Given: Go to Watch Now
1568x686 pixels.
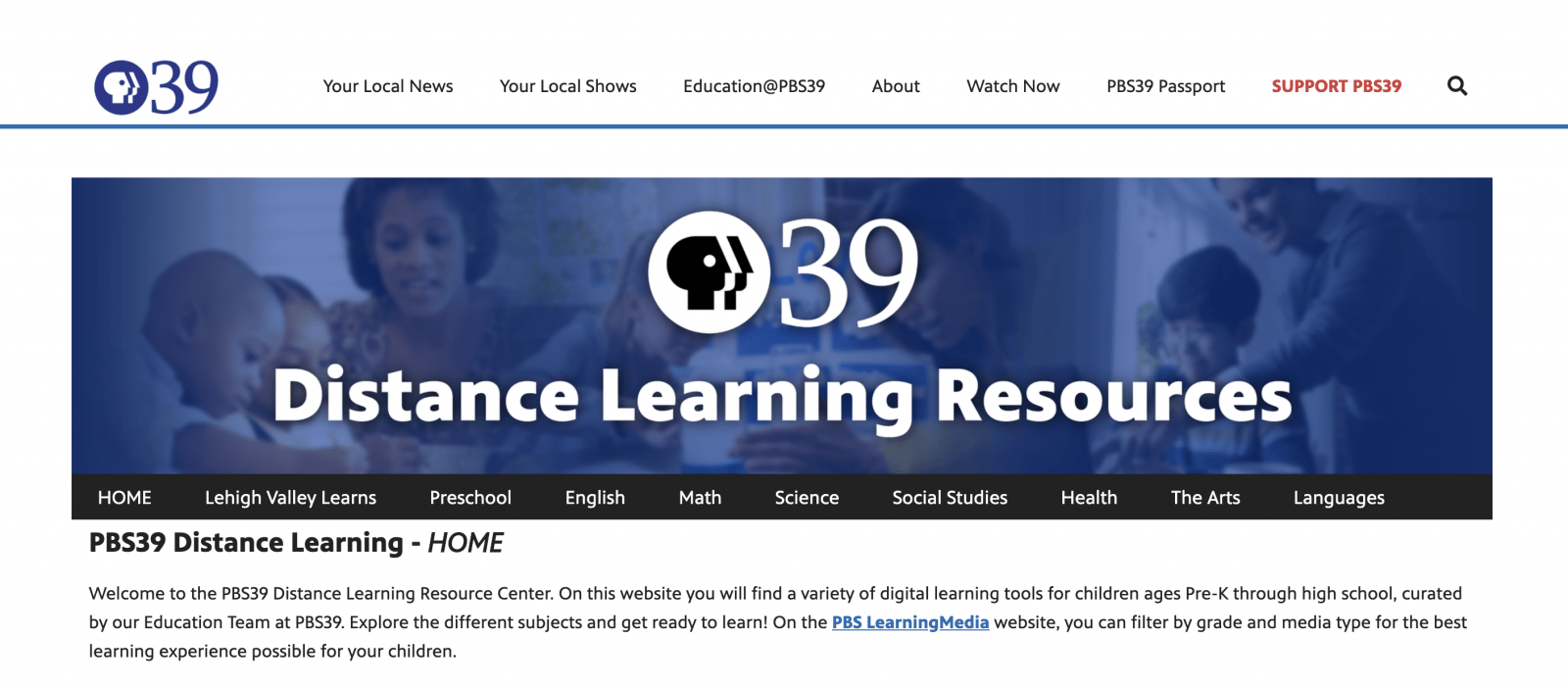Looking at the screenshot, I should pyautogui.click(x=1013, y=86).
